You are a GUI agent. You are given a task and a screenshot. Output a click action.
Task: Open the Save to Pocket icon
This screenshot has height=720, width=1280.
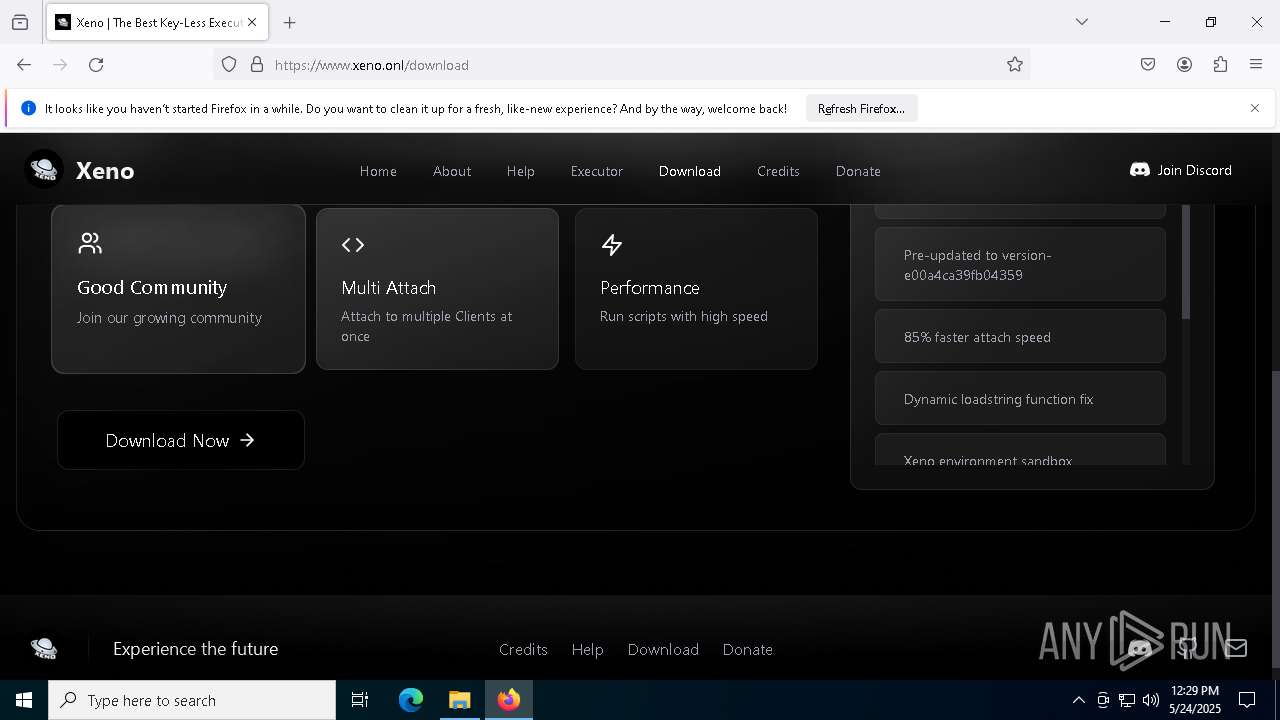pyautogui.click(x=1148, y=65)
